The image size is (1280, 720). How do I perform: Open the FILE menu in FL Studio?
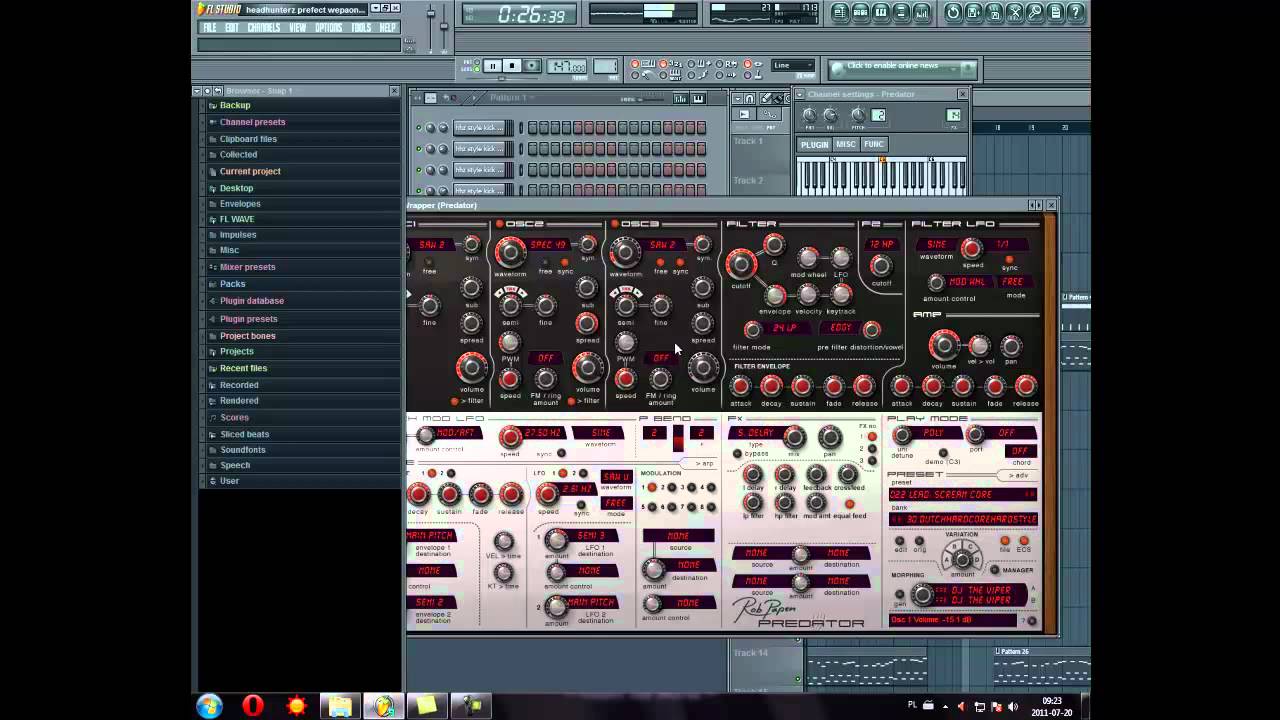(210, 28)
